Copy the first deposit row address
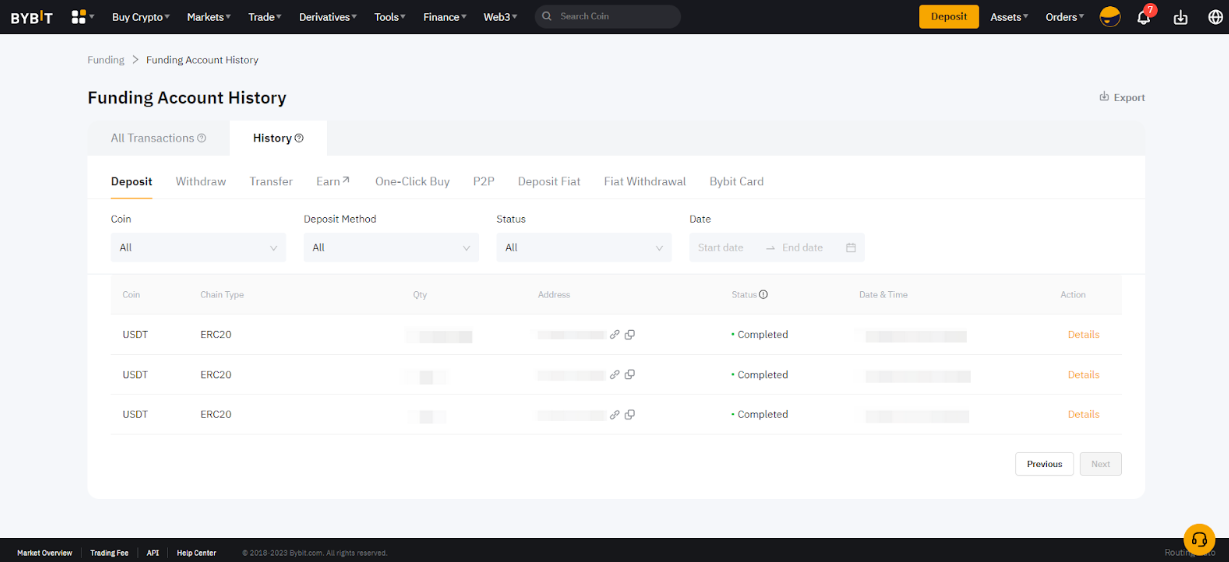Image resolution: width=1229 pixels, height=562 pixels. (x=630, y=335)
